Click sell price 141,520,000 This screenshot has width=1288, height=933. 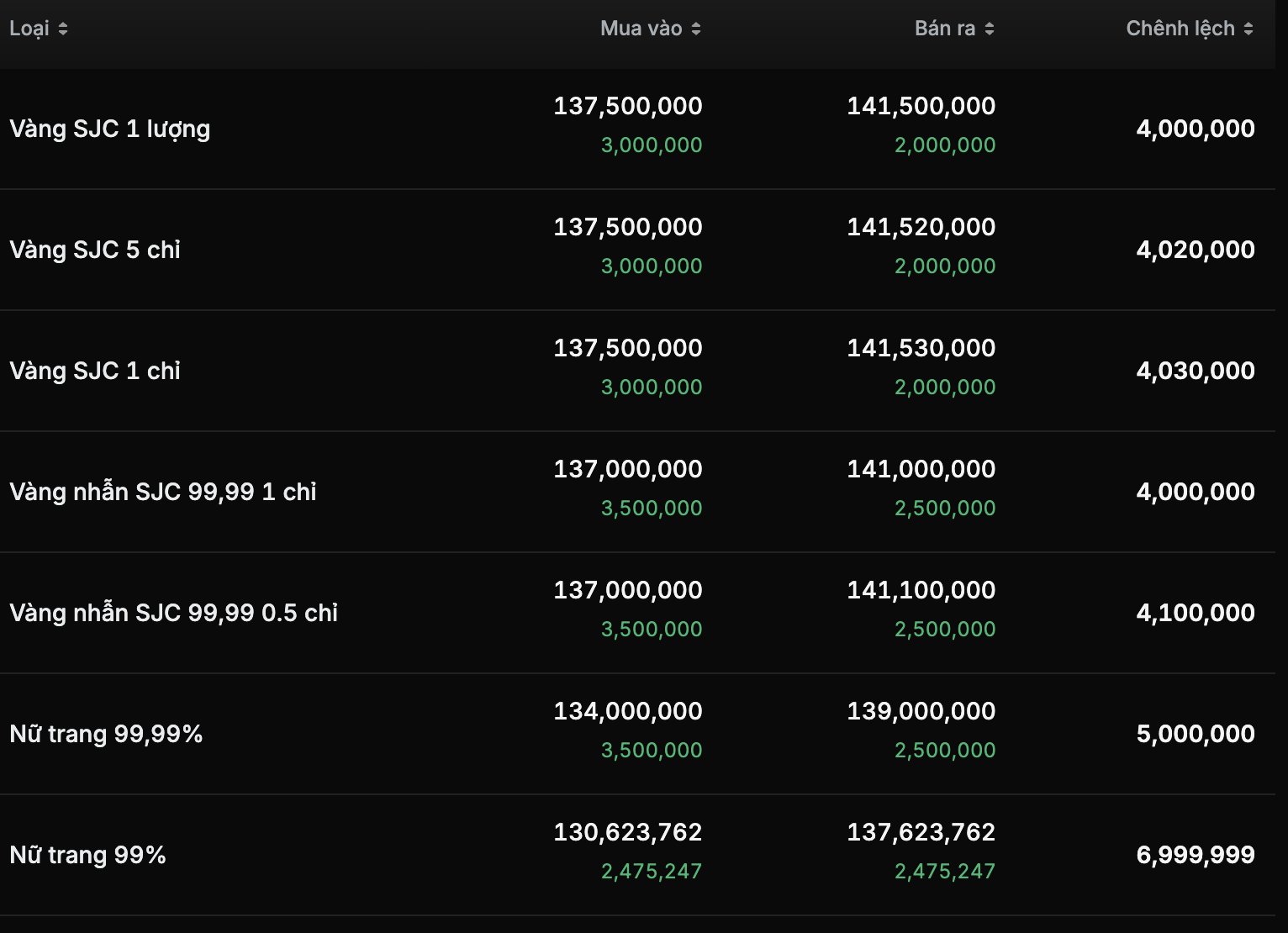click(921, 227)
